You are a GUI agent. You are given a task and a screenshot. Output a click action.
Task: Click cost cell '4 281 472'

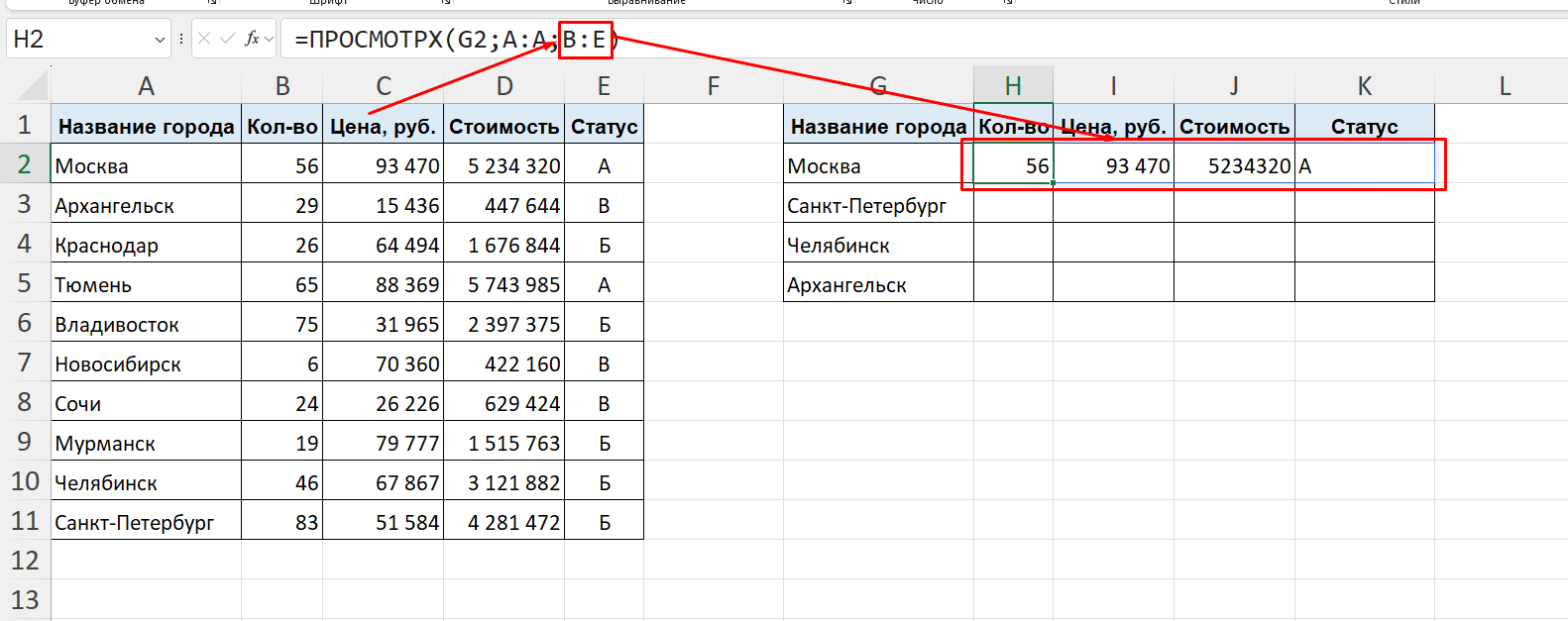(x=504, y=521)
